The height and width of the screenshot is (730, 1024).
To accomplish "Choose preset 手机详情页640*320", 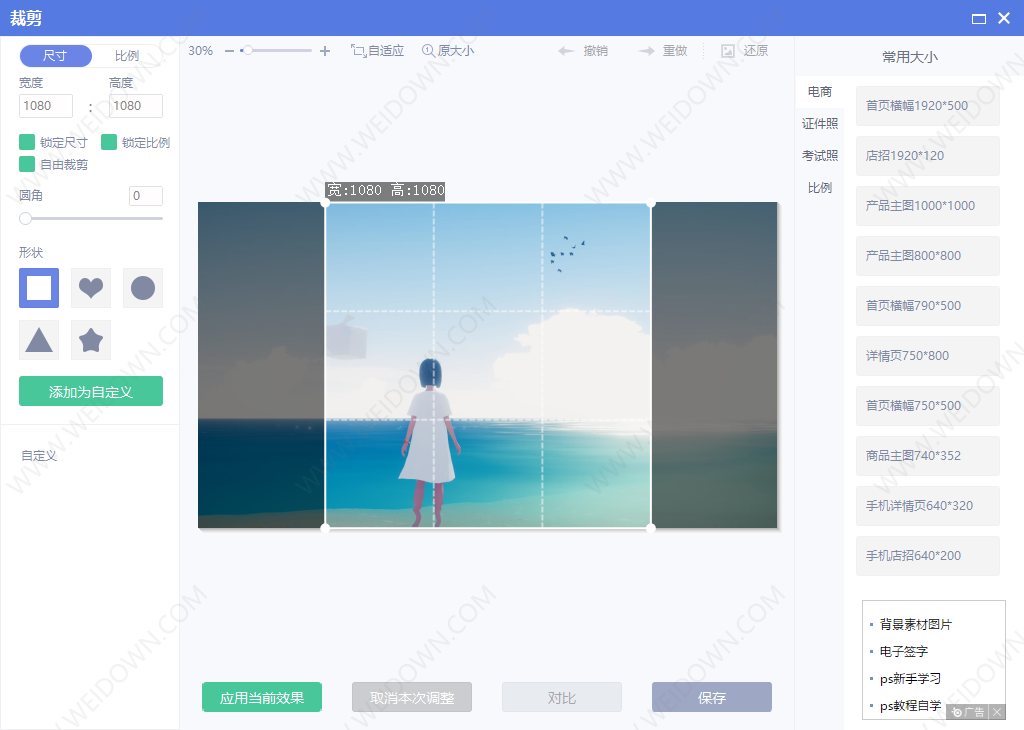I will pyautogui.click(x=927, y=506).
